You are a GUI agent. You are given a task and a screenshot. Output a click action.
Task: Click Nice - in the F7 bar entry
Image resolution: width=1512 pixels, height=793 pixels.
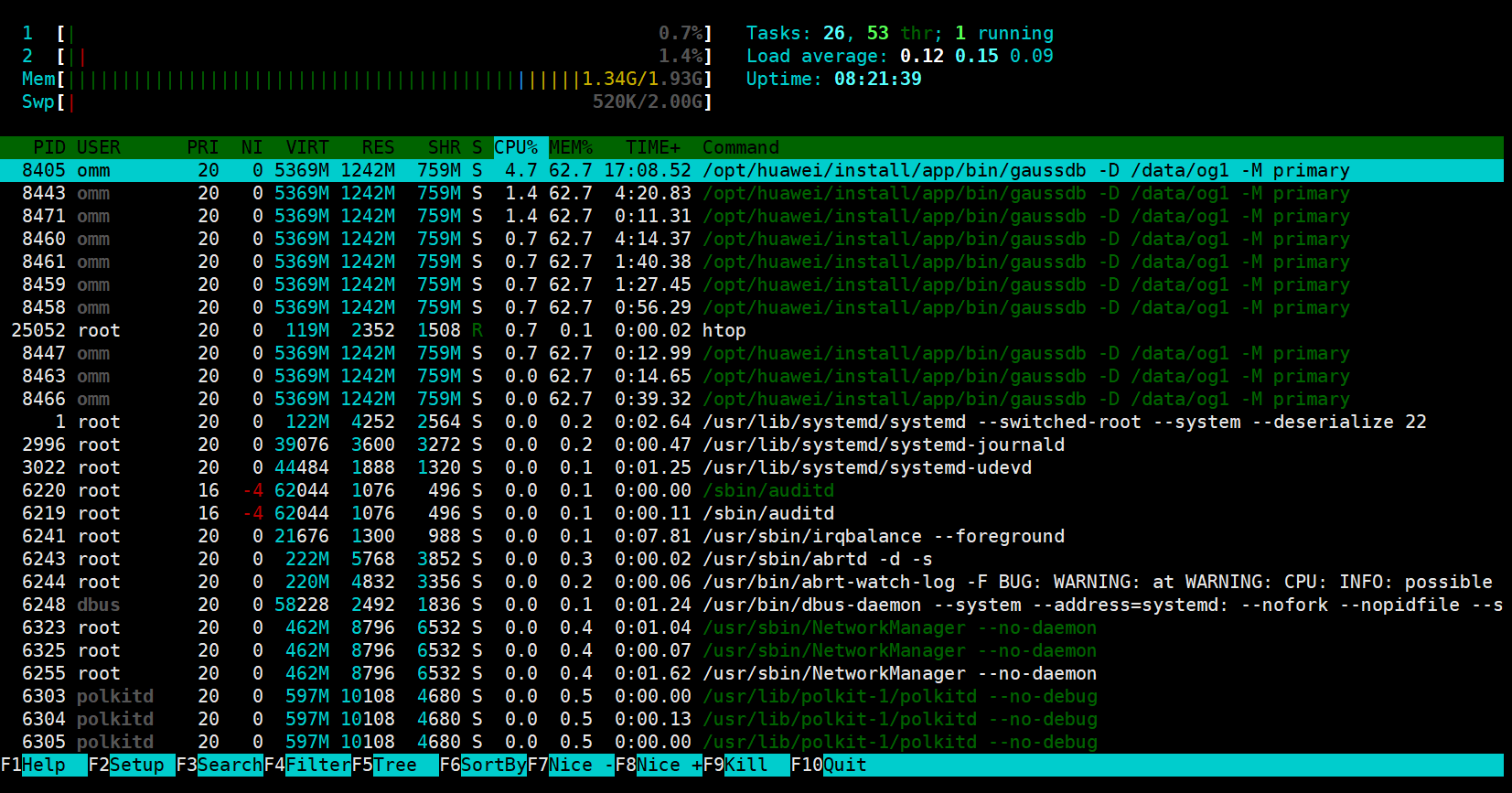(571, 765)
